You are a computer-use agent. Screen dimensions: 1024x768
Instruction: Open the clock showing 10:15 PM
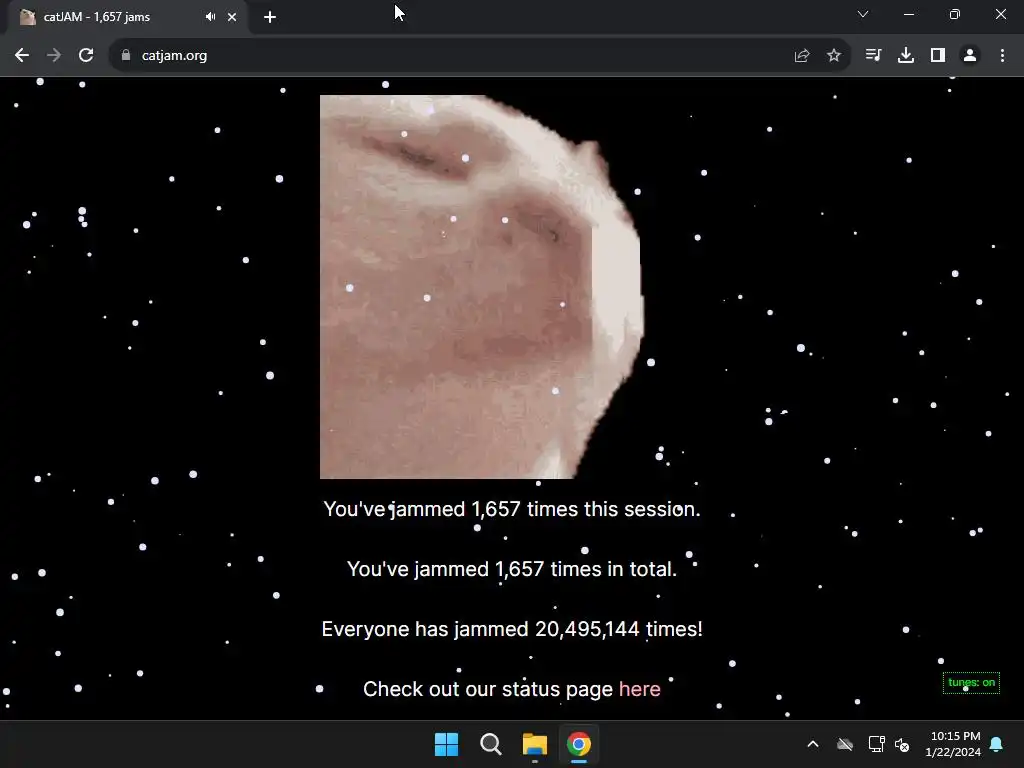[x=953, y=744]
